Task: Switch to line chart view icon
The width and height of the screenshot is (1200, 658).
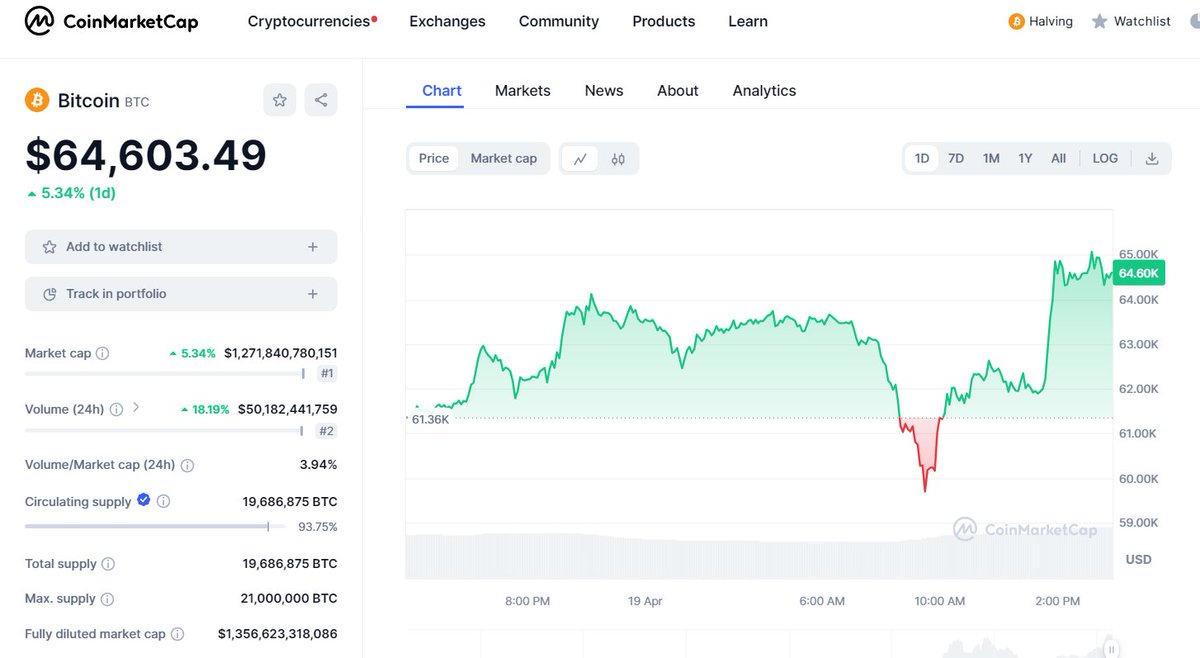Action: (580, 158)
